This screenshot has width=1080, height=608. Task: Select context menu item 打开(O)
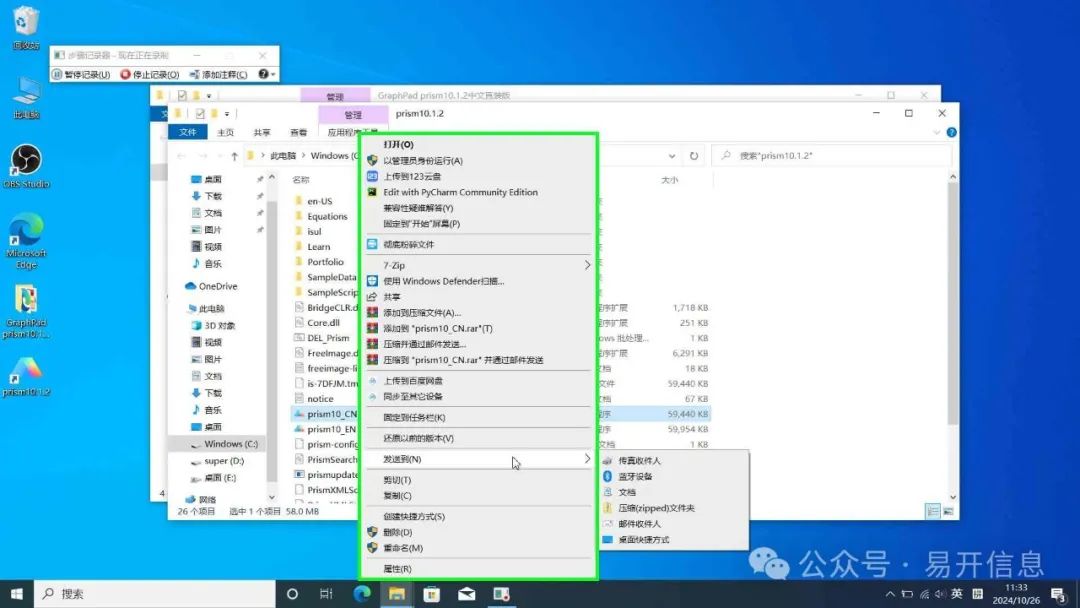(x=477, y=145)
